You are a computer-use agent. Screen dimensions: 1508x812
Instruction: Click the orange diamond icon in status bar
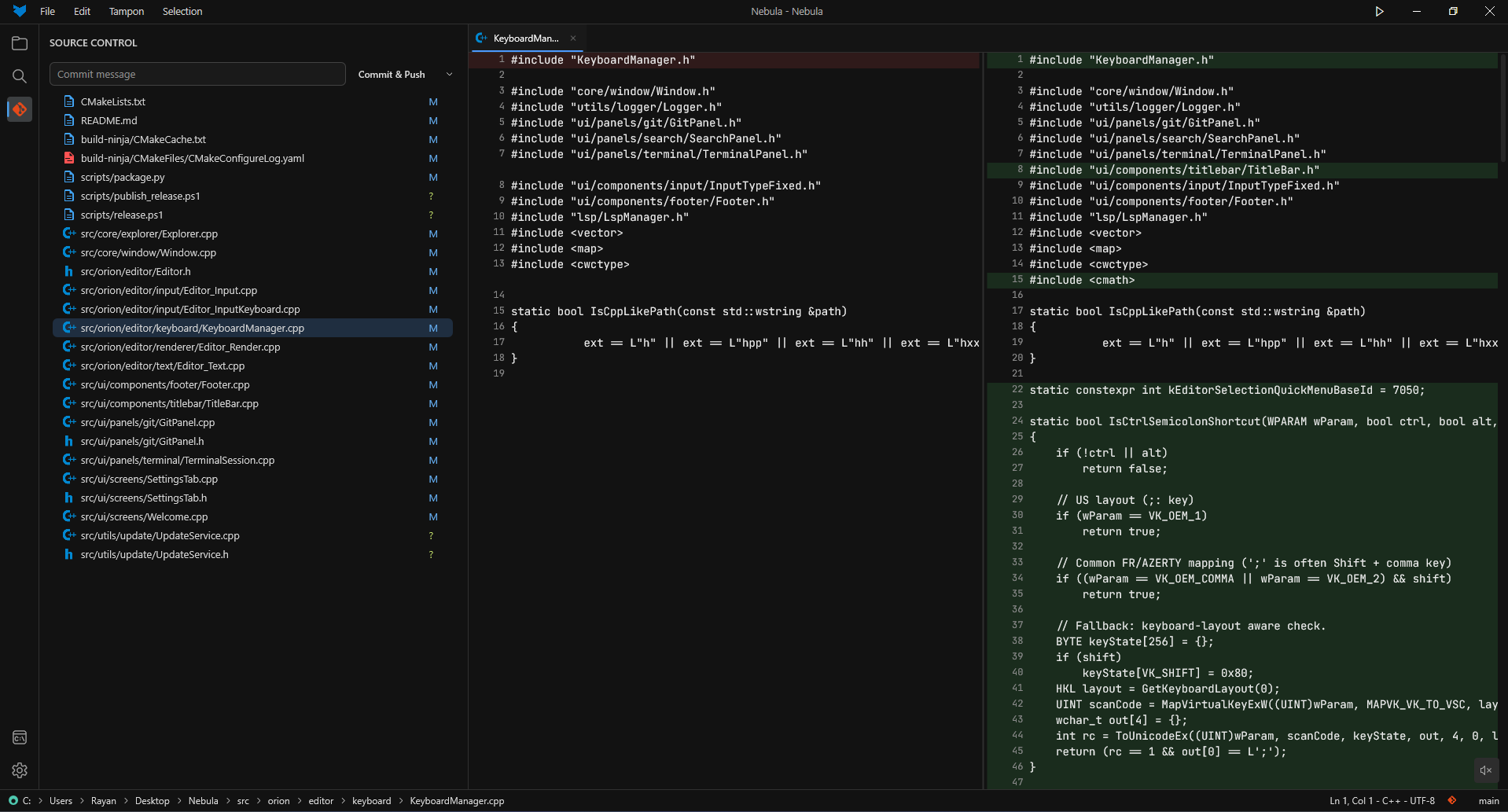pyautogui.click(x=1451, y=800)
